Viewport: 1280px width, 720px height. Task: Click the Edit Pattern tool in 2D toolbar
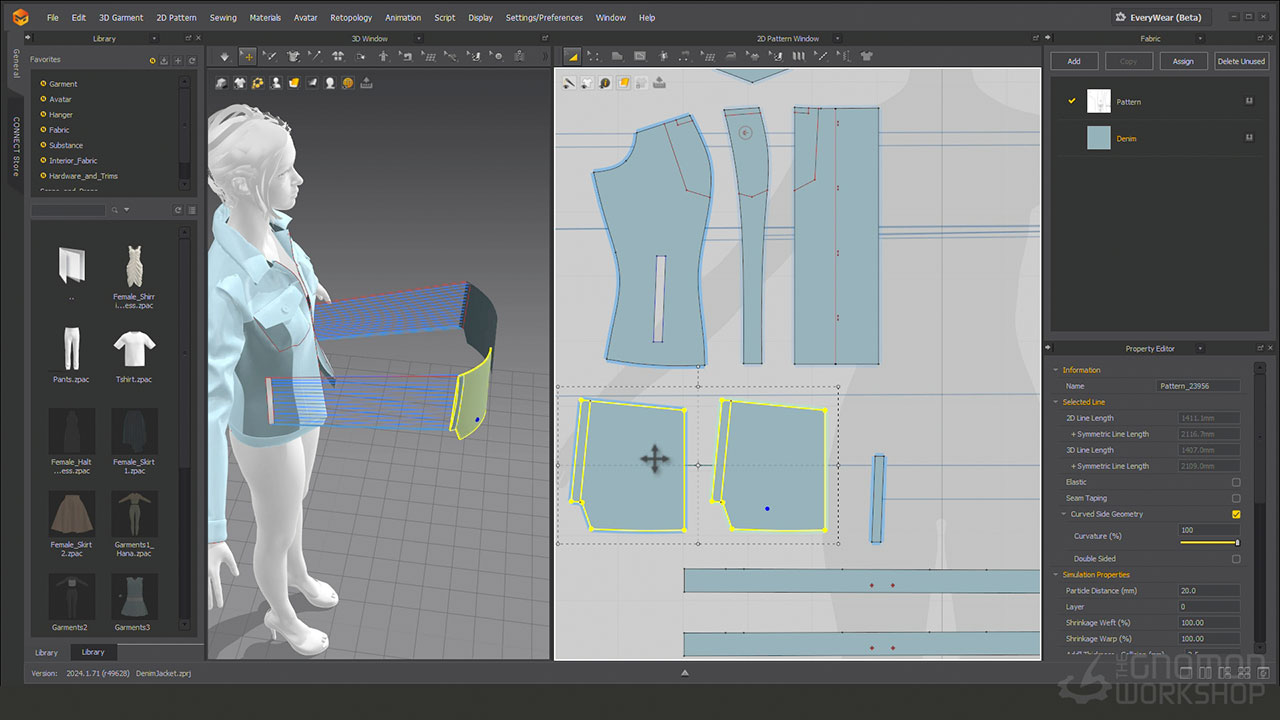595,56
